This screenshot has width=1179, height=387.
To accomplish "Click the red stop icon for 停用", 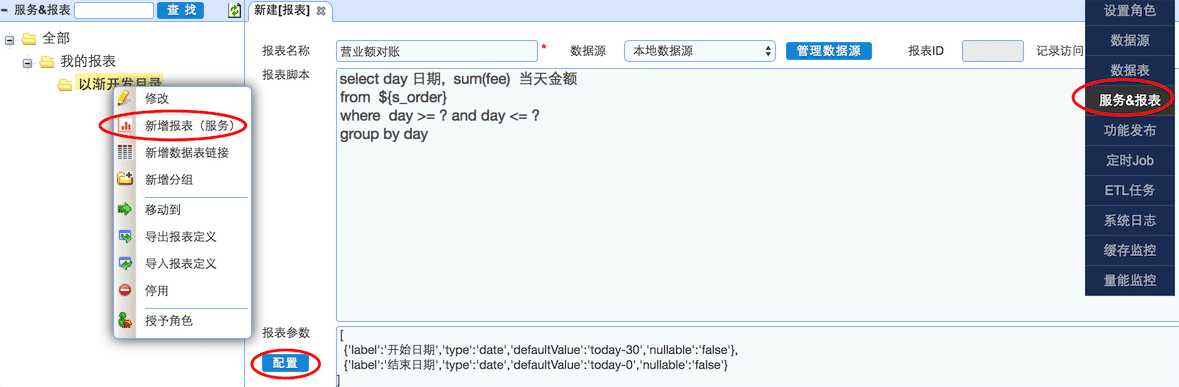I will click(x=125, y=290).
